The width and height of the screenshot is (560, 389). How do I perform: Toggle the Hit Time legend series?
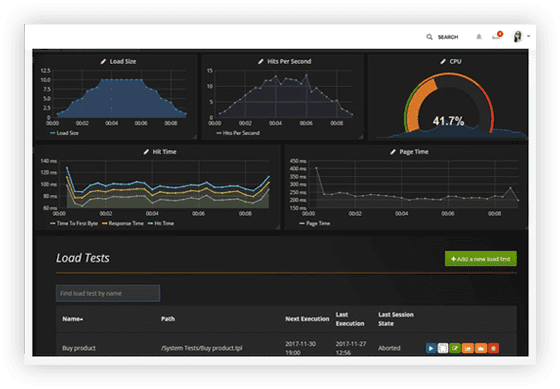(x=161, y=224)
